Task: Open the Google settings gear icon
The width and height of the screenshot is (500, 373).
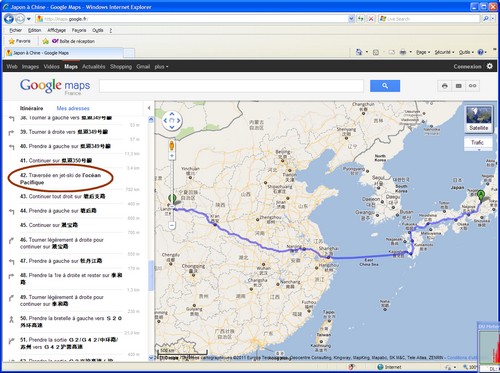Action: 489,66
